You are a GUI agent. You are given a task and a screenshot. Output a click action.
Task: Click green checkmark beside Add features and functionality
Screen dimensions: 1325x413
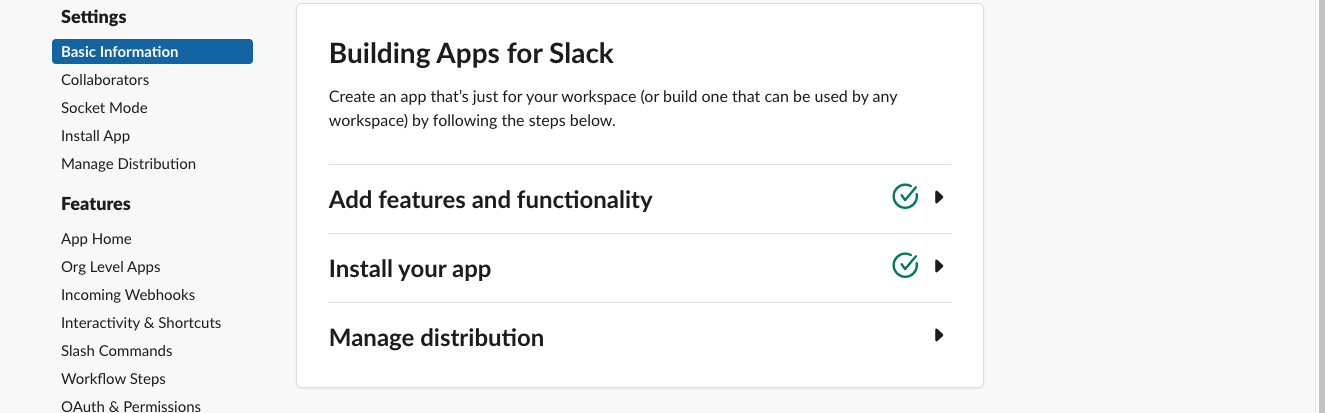(905, 197)
